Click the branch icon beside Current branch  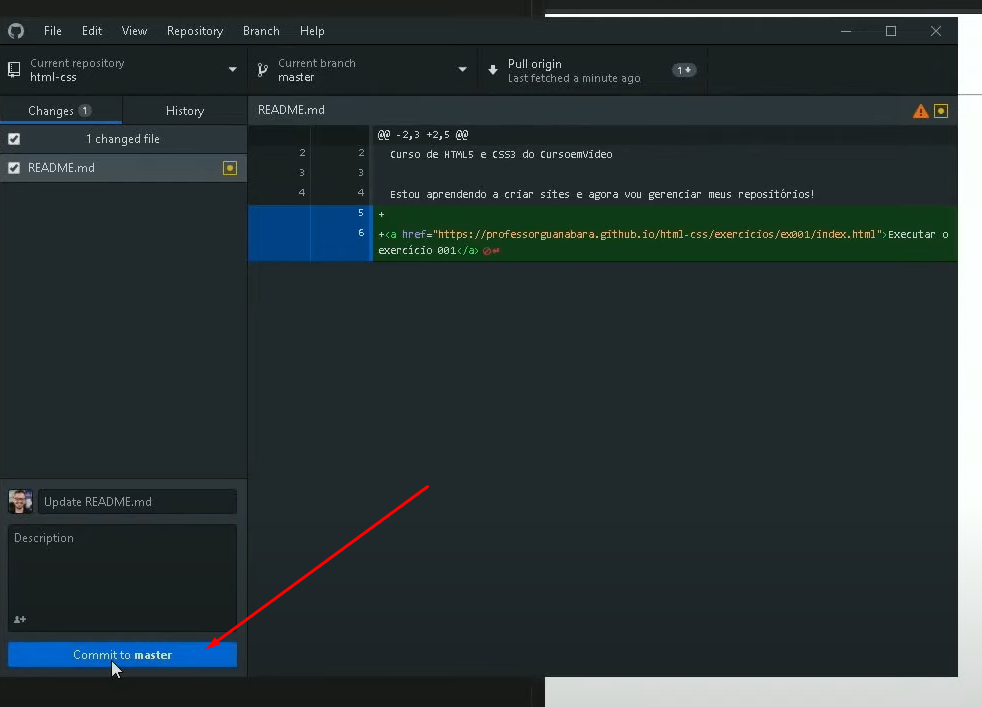pos(262,70)
